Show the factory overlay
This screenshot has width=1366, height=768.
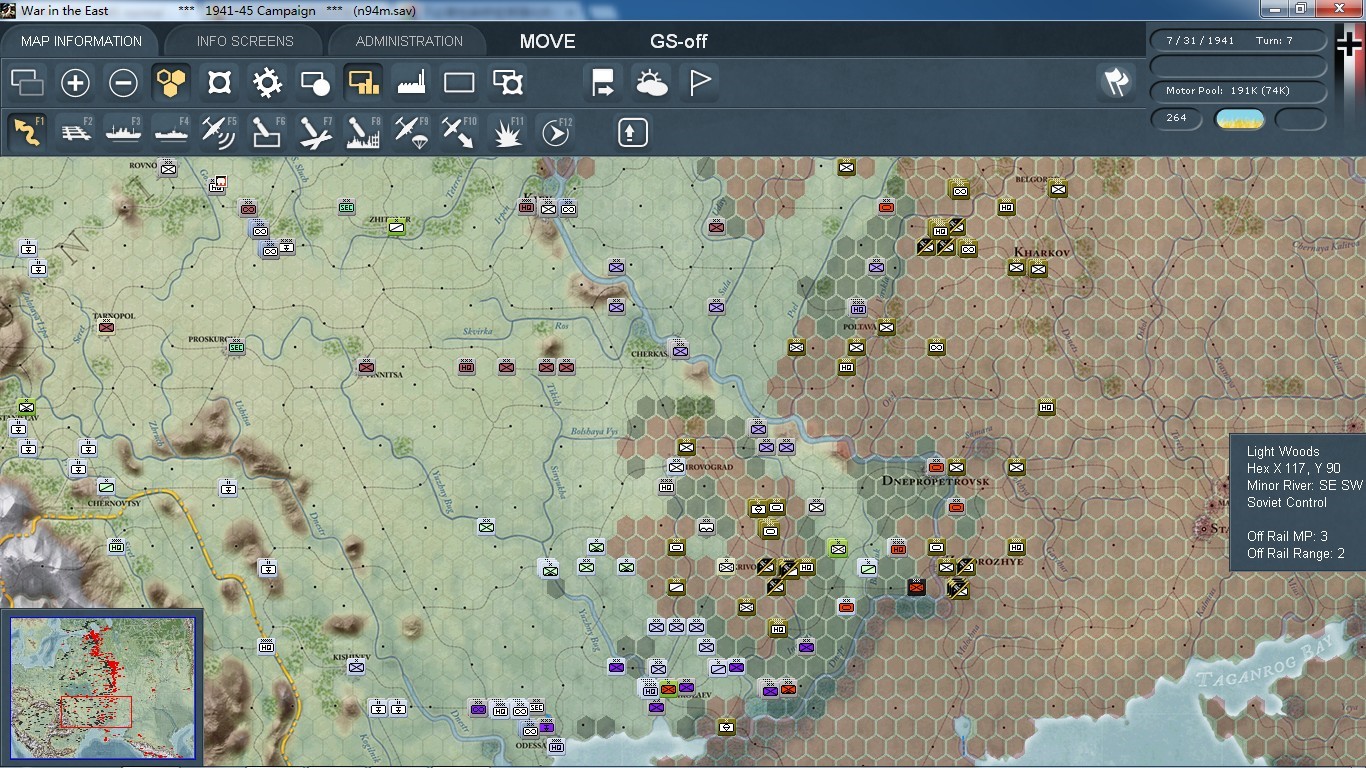coord(411,83)
